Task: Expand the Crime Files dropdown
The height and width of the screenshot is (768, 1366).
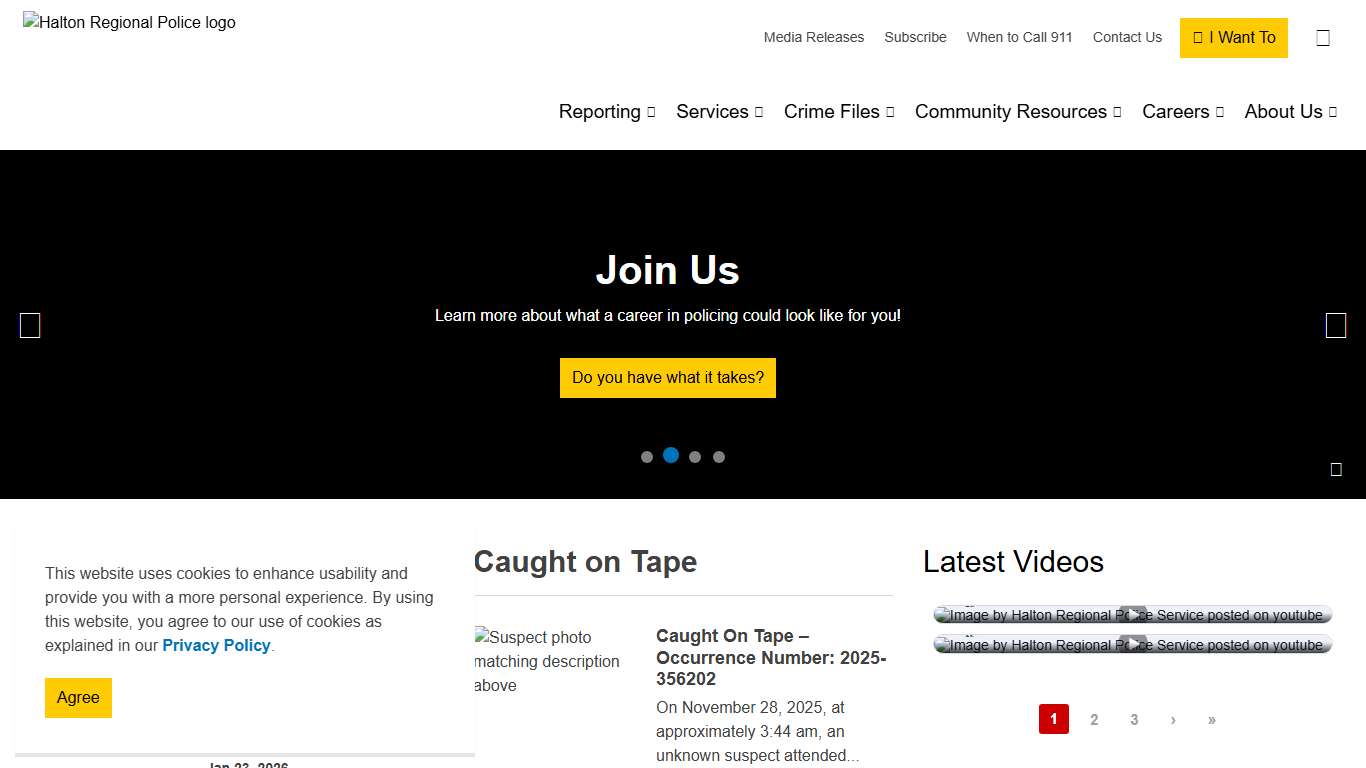Action: [x=838, y=112]
